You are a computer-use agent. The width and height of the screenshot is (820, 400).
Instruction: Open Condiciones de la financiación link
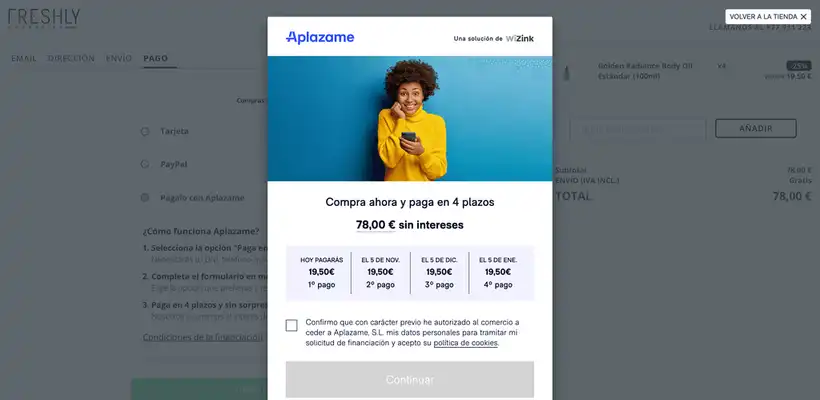coord(203,337)
